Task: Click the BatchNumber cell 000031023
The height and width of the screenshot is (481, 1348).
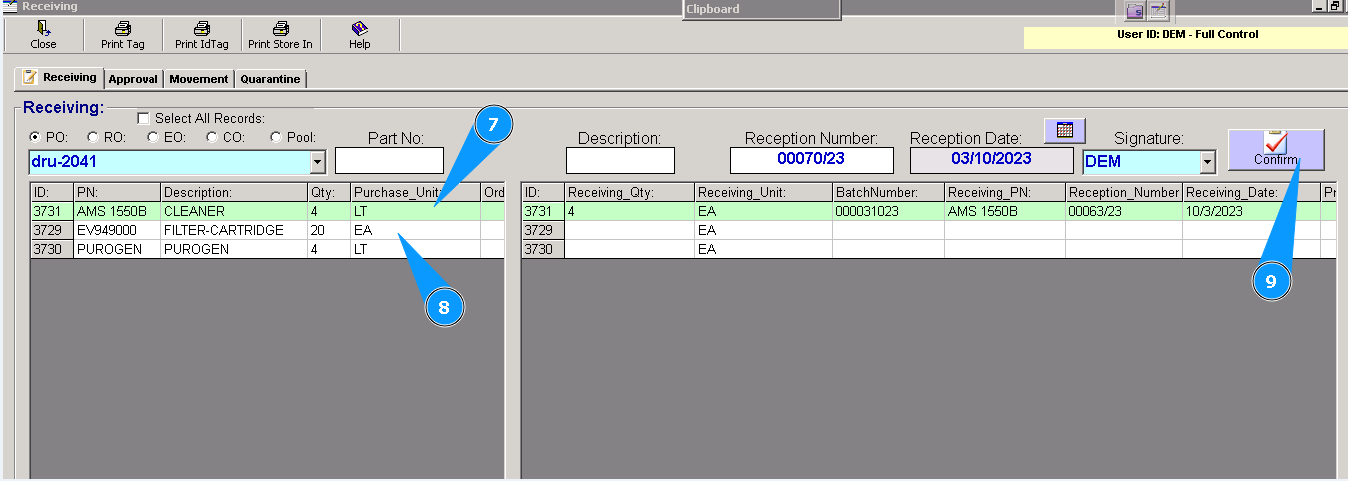Action: coord(888,212)
